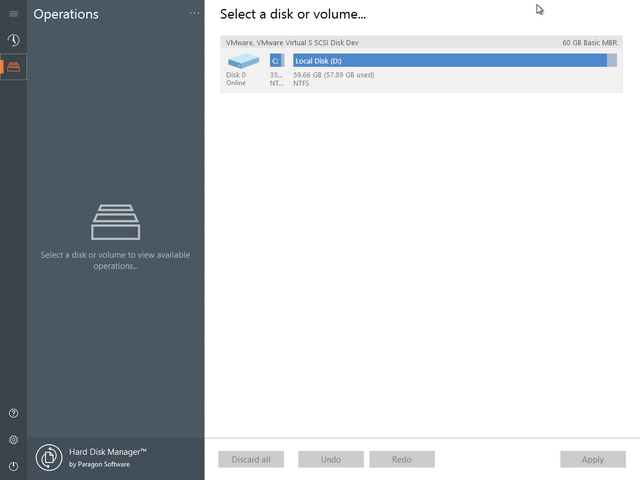Viewport: 640px width, 480px height.
Task: Expand the Operations panel three-dot menu
Action: [x=194, y=14]
